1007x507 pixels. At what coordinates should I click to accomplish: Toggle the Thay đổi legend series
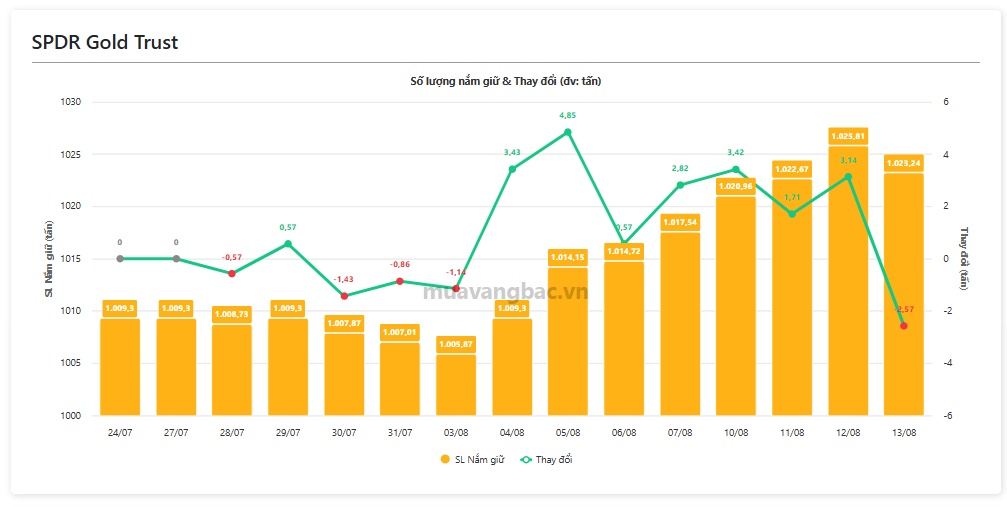point(546,459)
